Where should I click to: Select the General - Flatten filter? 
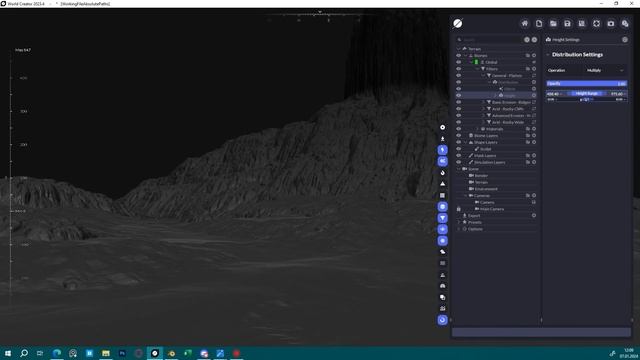(506, 76)
